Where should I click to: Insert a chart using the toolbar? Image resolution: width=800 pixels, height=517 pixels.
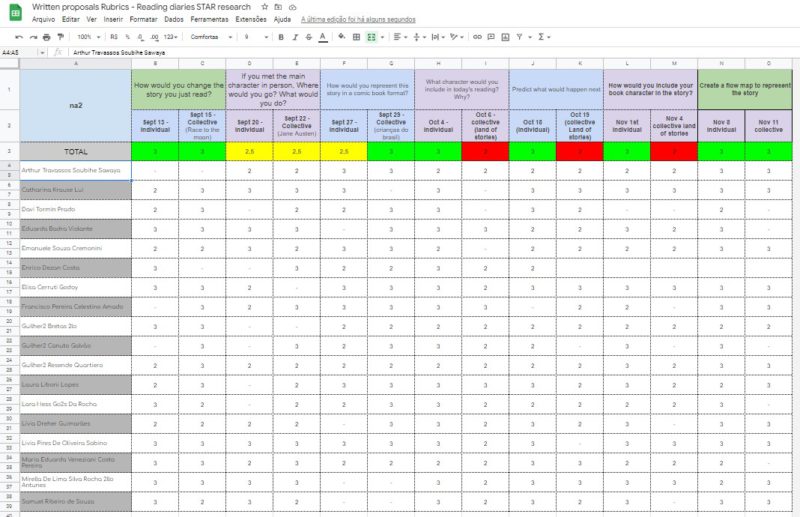(504, 37)
